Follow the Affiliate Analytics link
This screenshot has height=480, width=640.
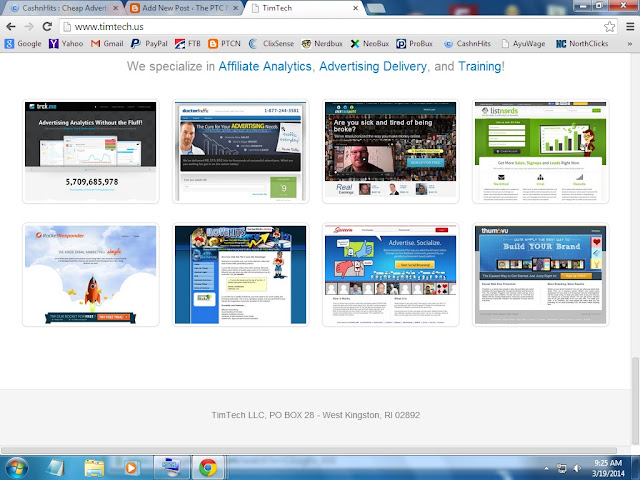pos(265,66)
